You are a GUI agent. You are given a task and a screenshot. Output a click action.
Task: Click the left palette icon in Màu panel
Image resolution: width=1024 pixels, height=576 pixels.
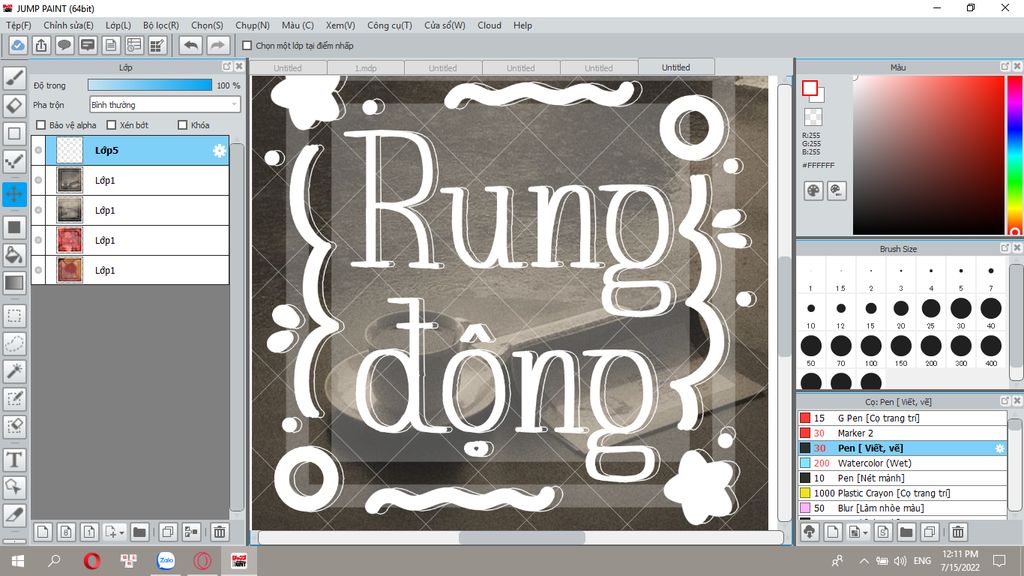(813, 191)
